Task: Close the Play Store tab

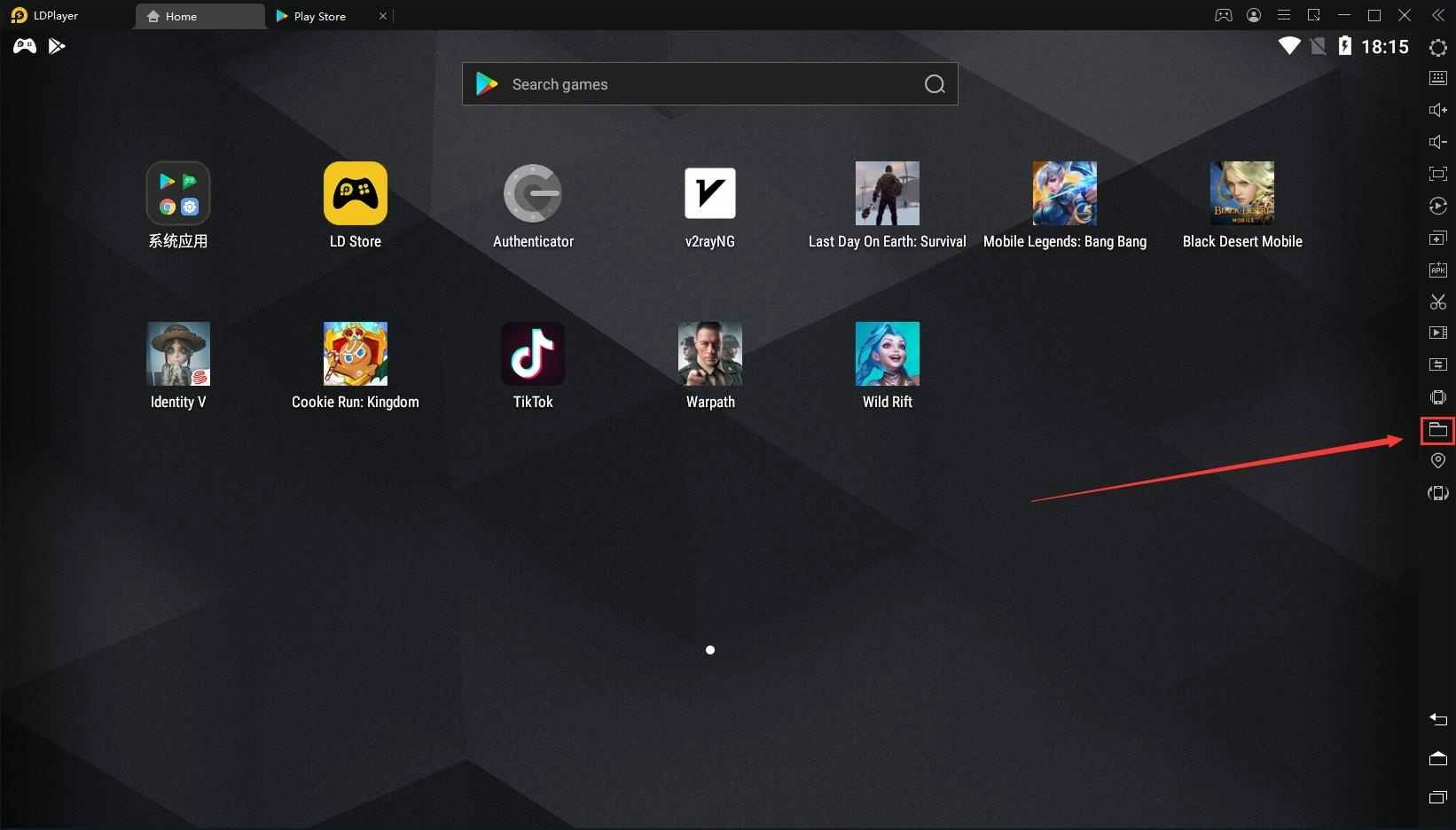Action: (382, 16)
